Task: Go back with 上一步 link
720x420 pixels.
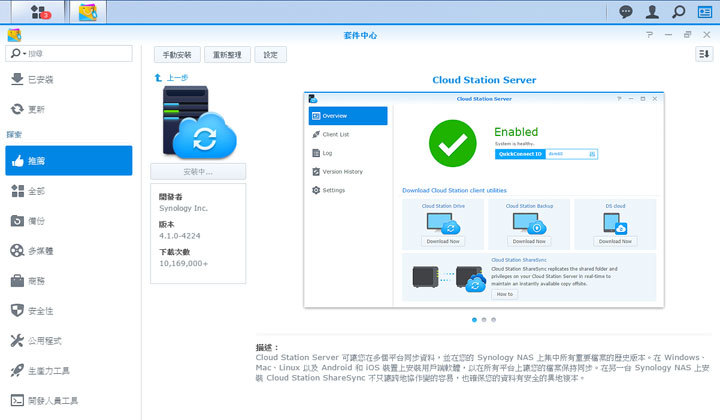Action: coord(171,78)
